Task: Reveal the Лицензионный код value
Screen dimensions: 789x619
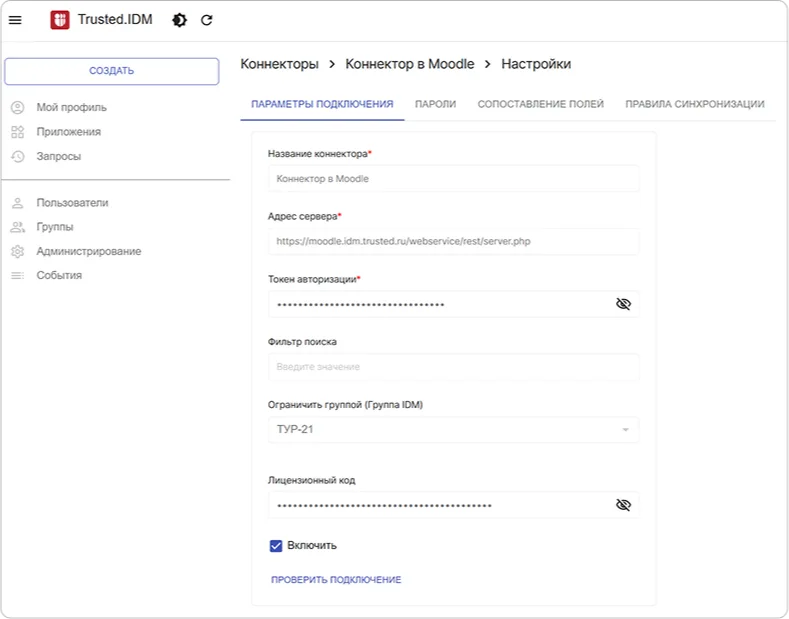Action: pyautogui.click(x=623, y=505)
